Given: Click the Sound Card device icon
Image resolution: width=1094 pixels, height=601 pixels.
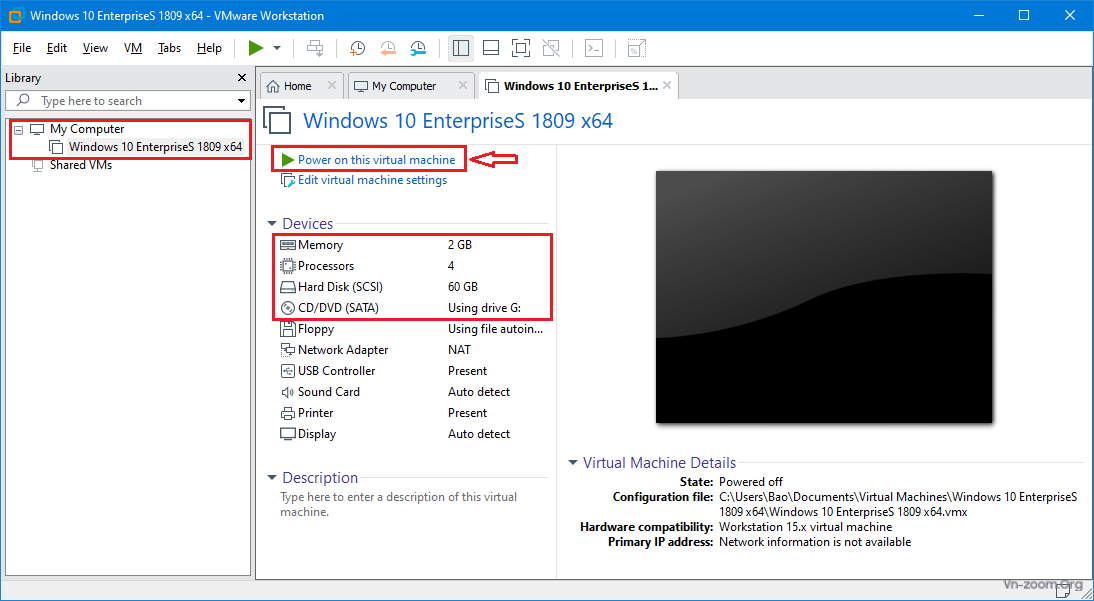Looking at the screenshot, I should pyautogui.click(x=287, y=392).
